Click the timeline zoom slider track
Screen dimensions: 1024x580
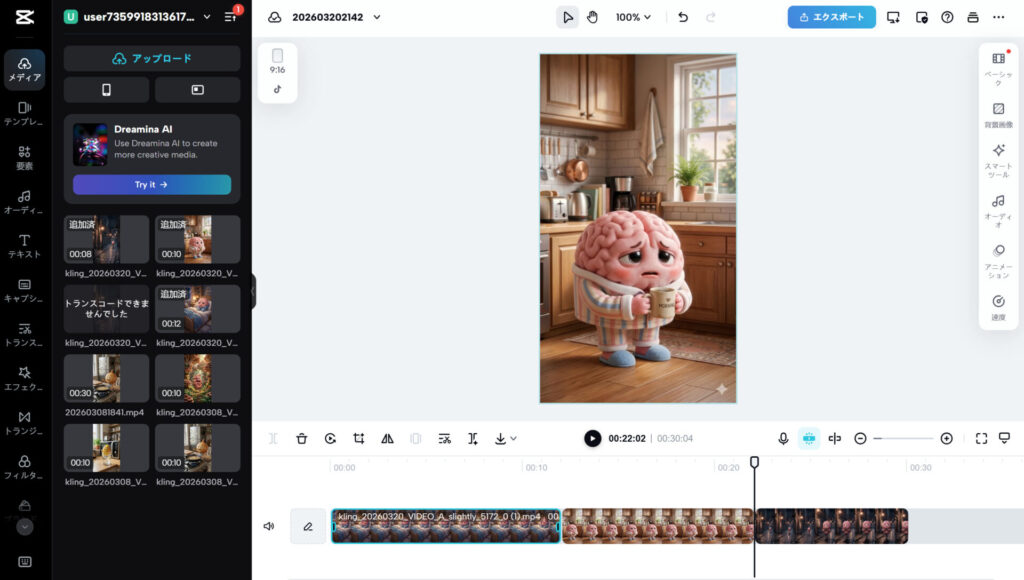(903, 438)
